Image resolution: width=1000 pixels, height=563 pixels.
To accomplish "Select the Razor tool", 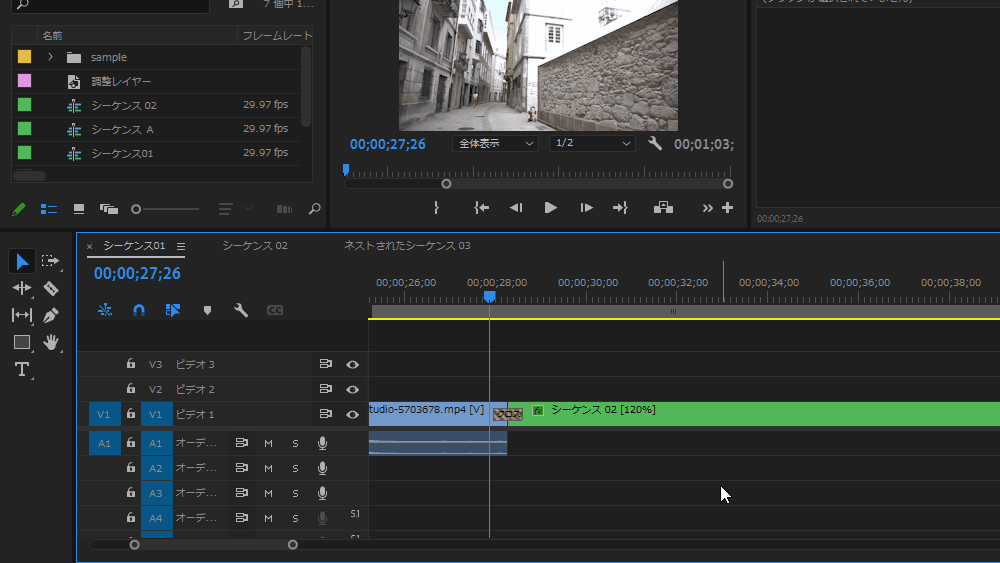I will pos(51,288).
